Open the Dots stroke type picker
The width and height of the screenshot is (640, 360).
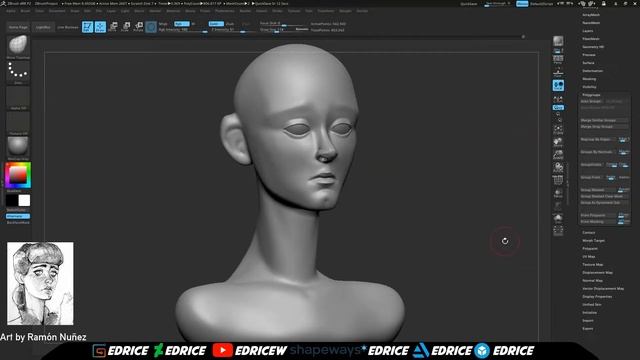coord(18,72)
